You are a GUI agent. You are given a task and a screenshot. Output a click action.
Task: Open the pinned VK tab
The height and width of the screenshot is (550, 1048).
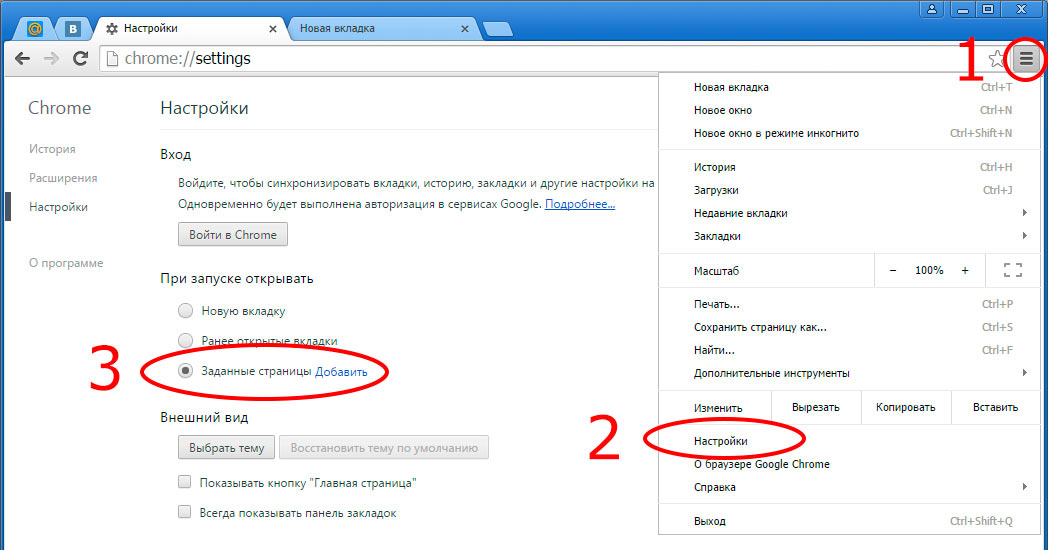coord(72,29)
